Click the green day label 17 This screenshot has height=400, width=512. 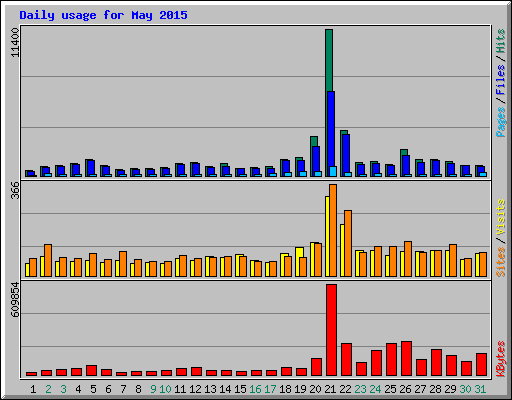pyautogui.click(x=270, y=389)
